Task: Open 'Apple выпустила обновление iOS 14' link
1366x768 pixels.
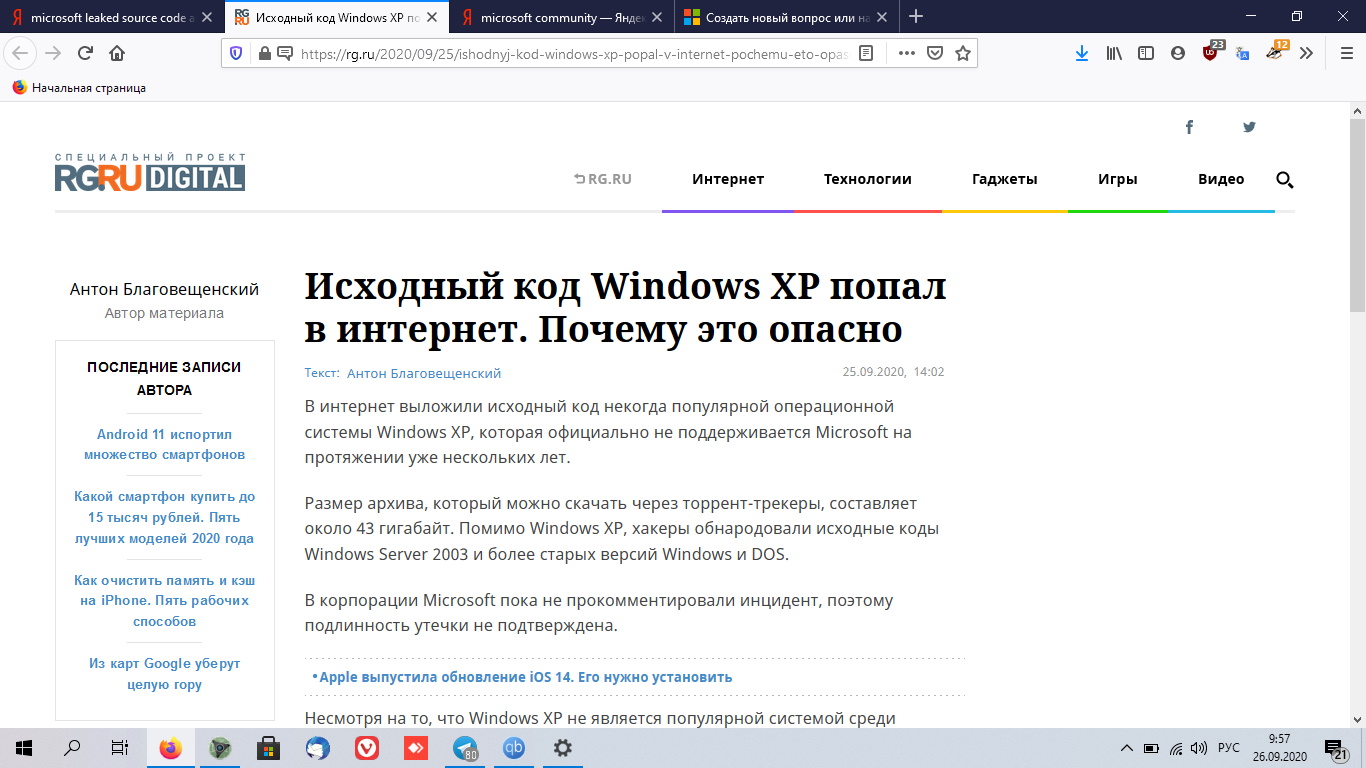Action: (526, 677)
